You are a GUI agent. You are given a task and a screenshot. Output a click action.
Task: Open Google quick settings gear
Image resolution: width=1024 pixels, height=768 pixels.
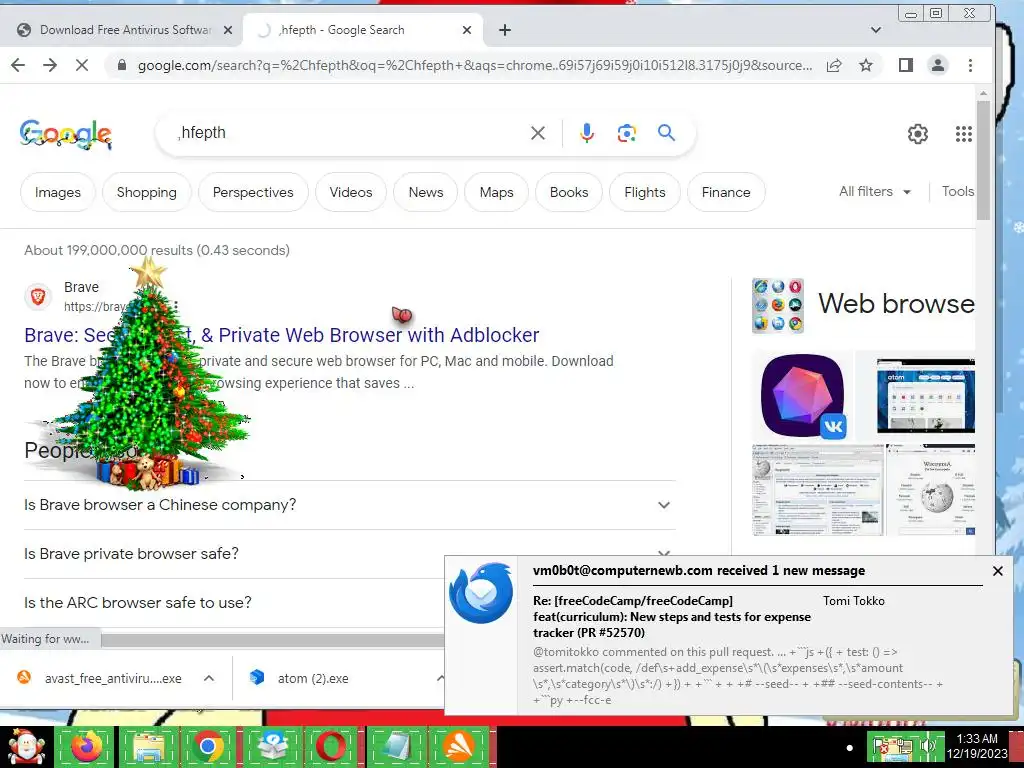point(918,134)
